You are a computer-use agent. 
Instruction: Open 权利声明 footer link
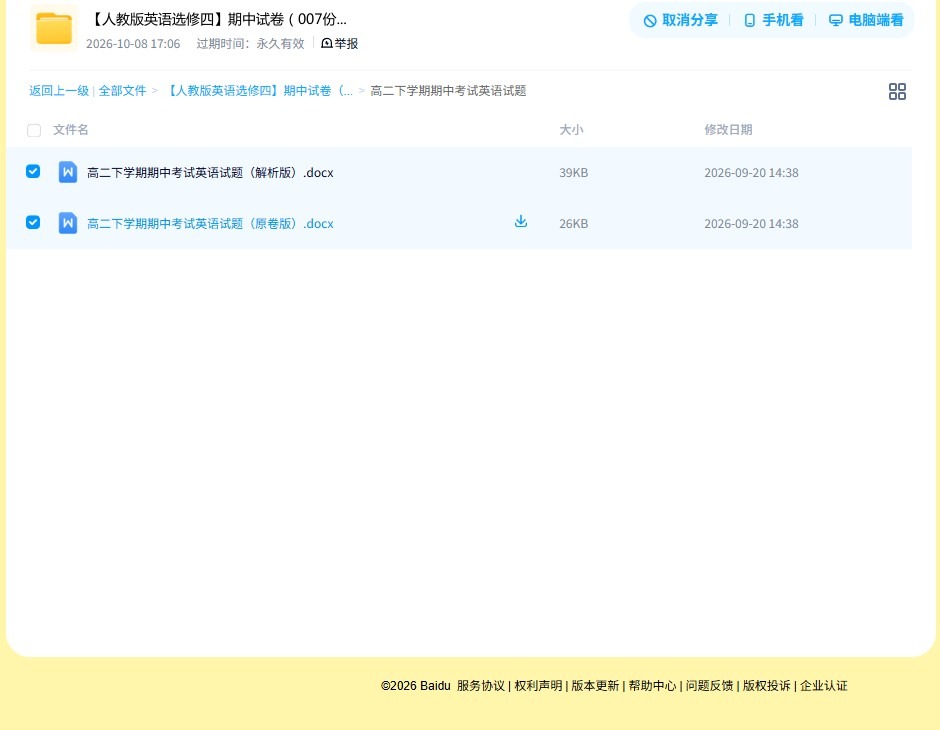coord(538,686)
